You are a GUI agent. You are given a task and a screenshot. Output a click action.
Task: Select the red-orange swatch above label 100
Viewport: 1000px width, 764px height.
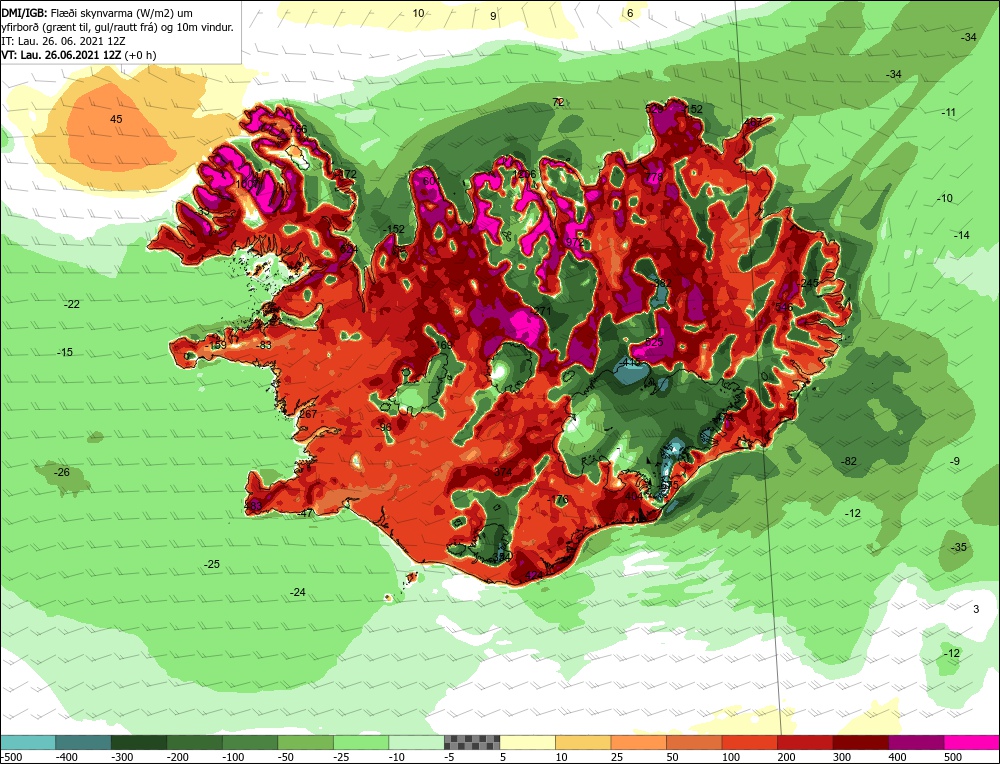pos(749,742)
